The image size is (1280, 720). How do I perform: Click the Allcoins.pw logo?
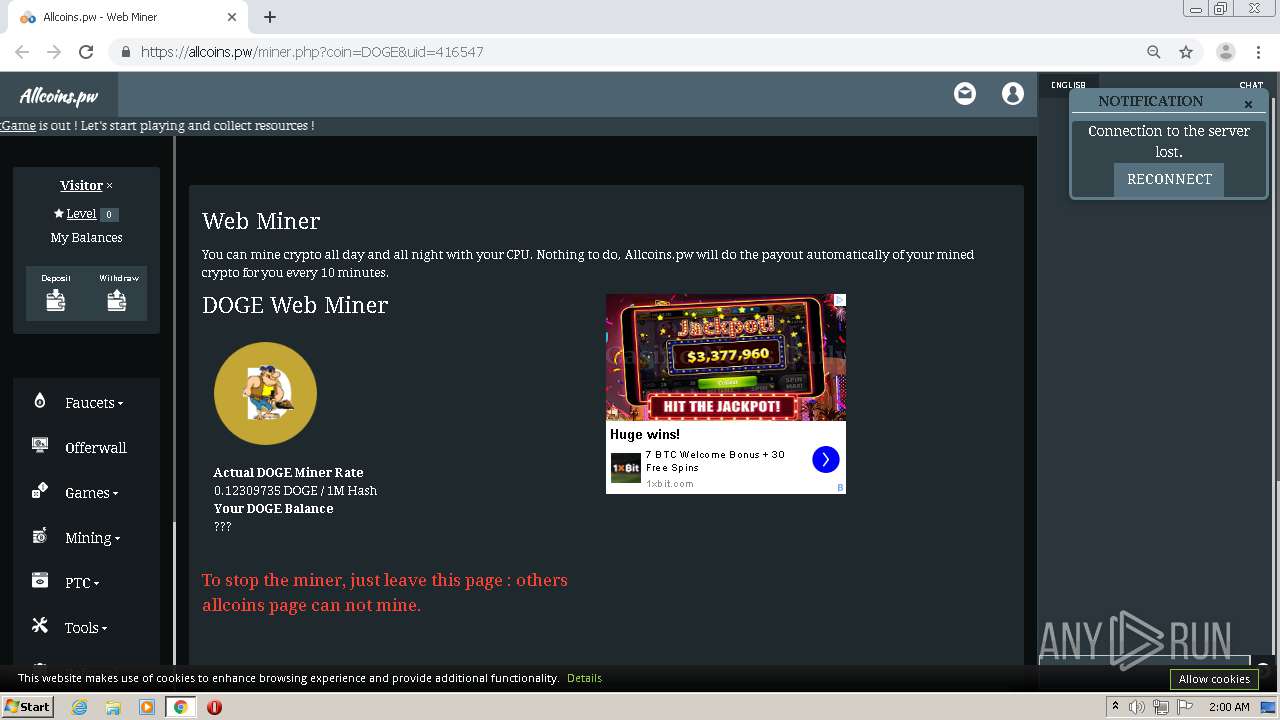[59, 96]
